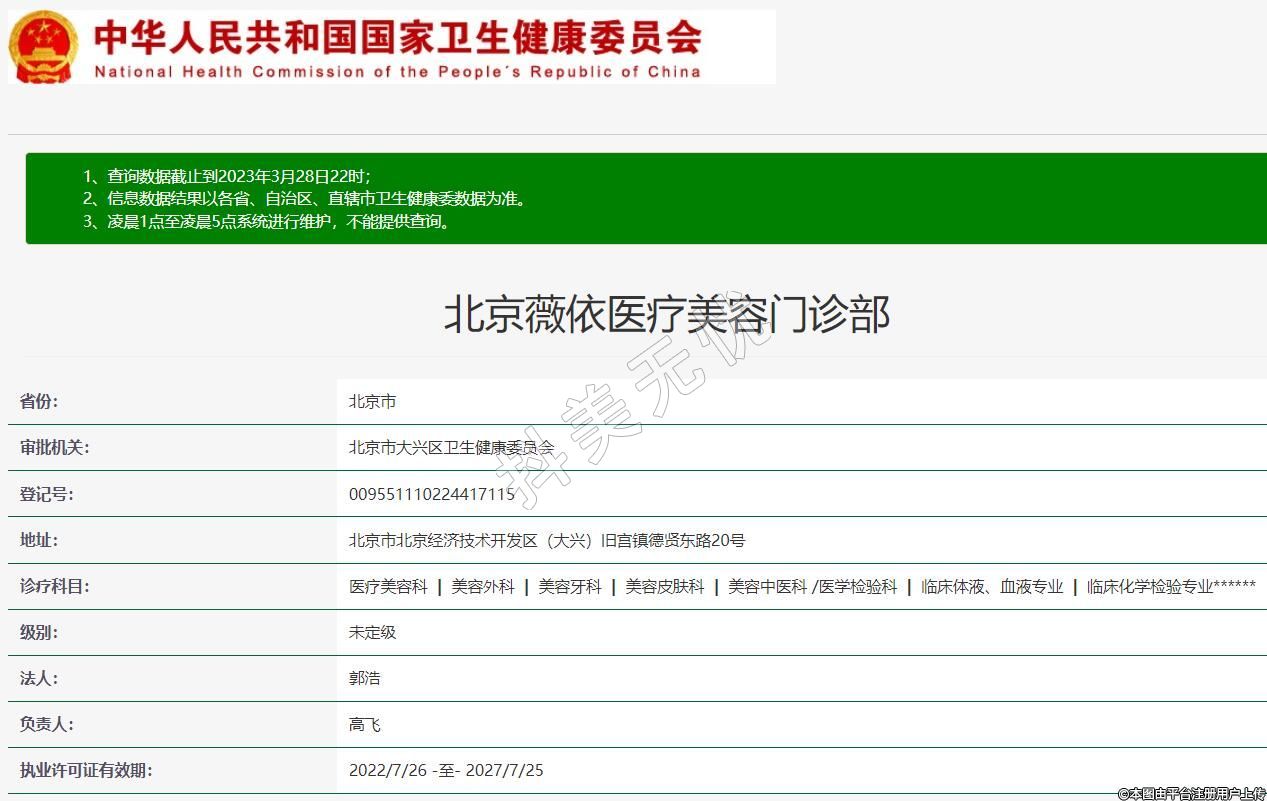Select the level value 未定级

372,632
